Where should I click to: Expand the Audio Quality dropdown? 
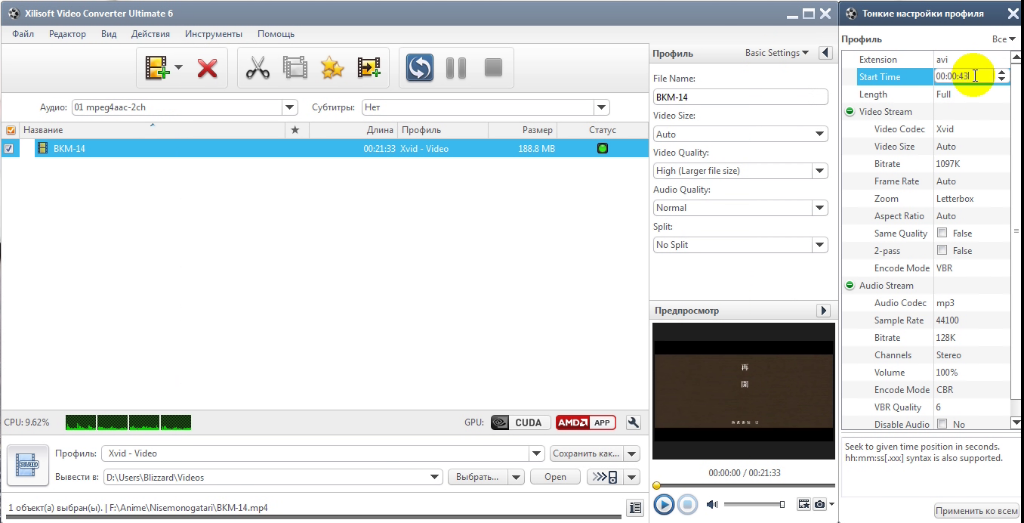820,208
